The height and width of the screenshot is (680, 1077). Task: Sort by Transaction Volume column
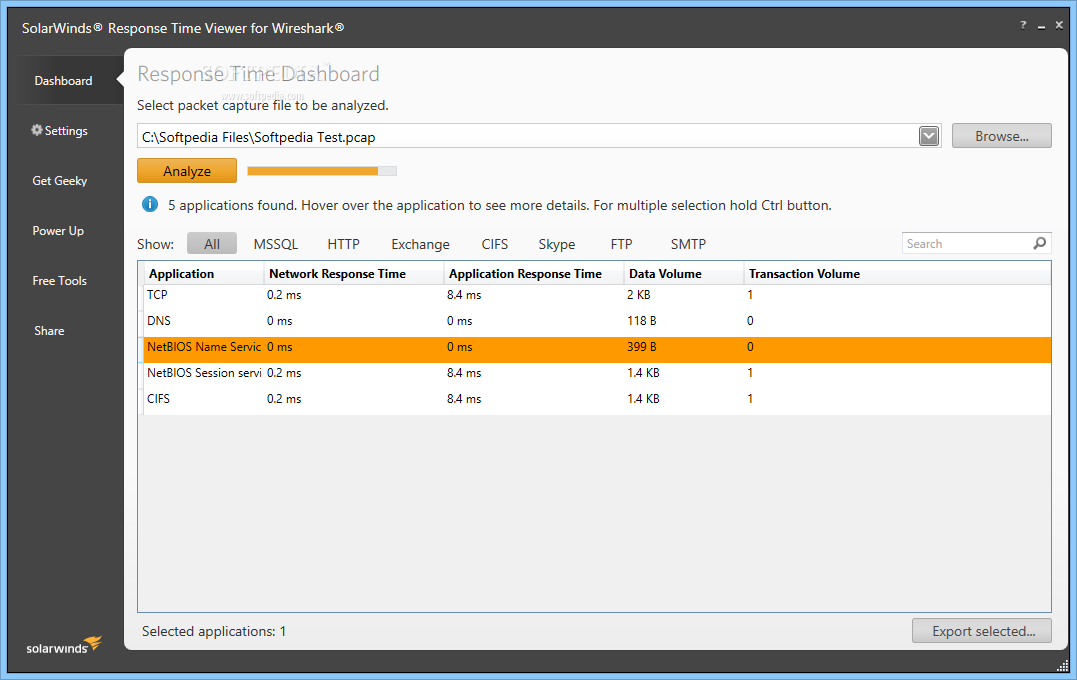tap(897, 273)
